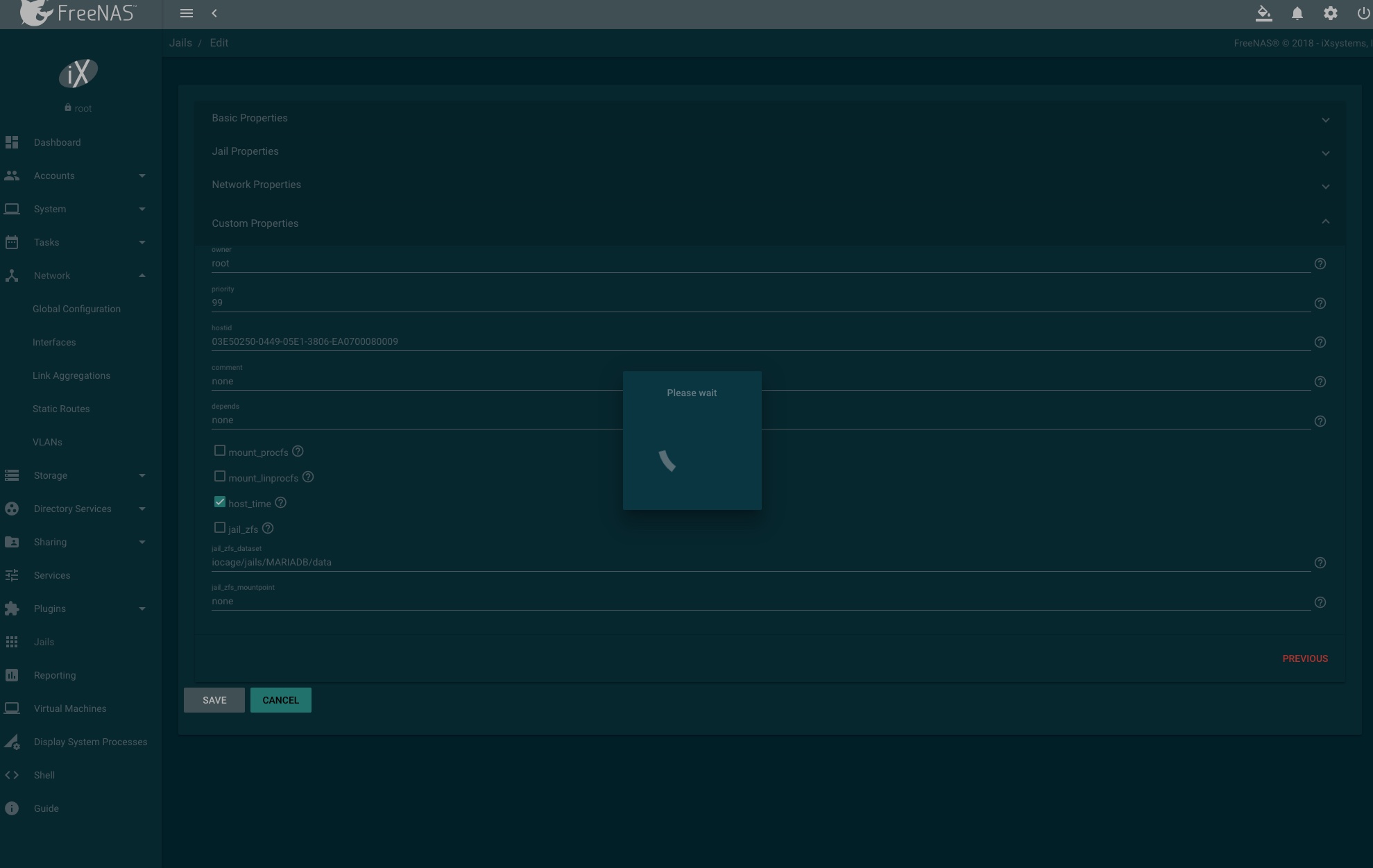Click the help icon next to hostid
The height and width of the screenshot is (868, 1373).
pos(1320,342)
